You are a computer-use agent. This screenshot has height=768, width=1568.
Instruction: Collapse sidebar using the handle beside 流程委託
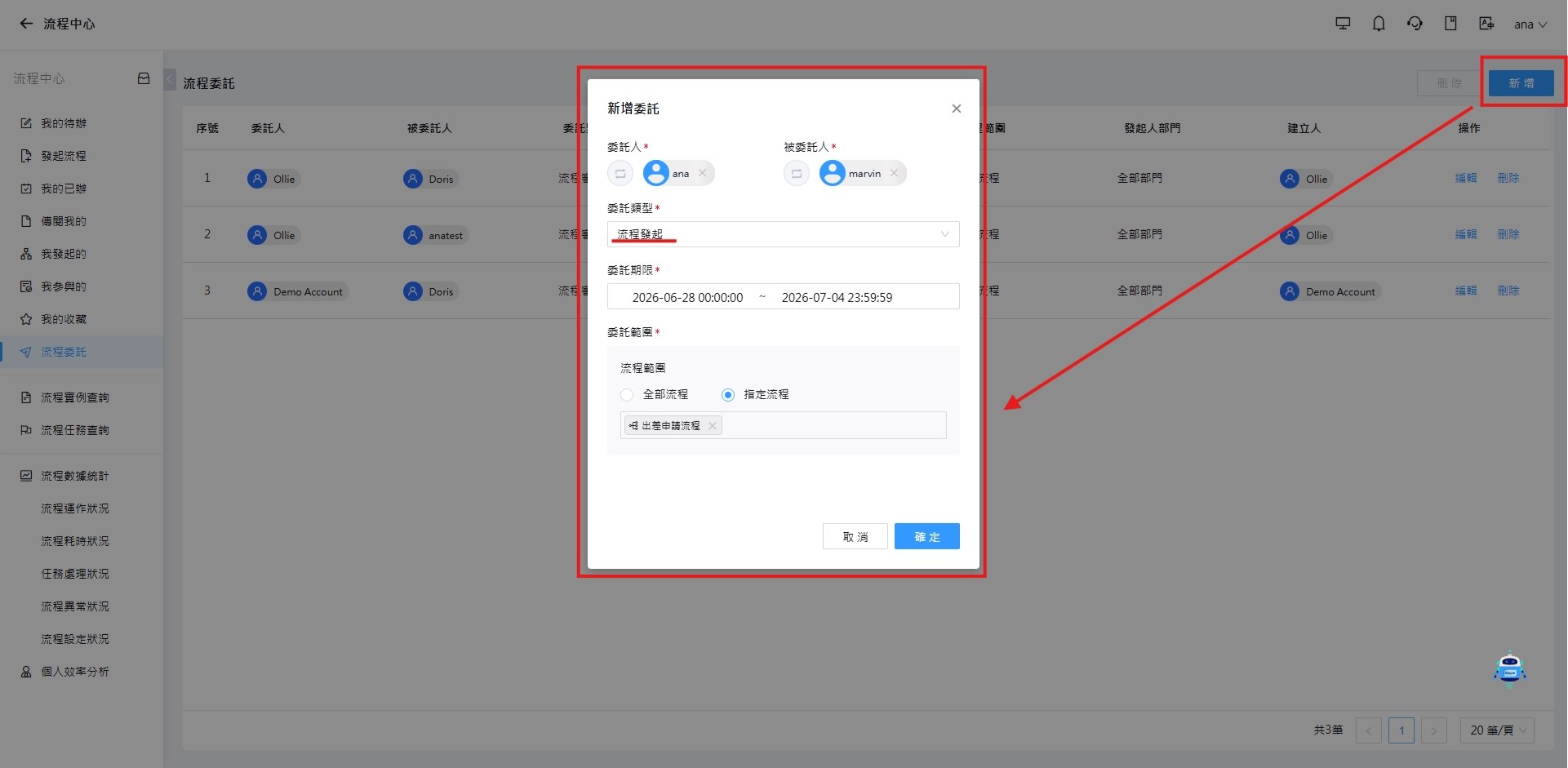click(170, 79)
